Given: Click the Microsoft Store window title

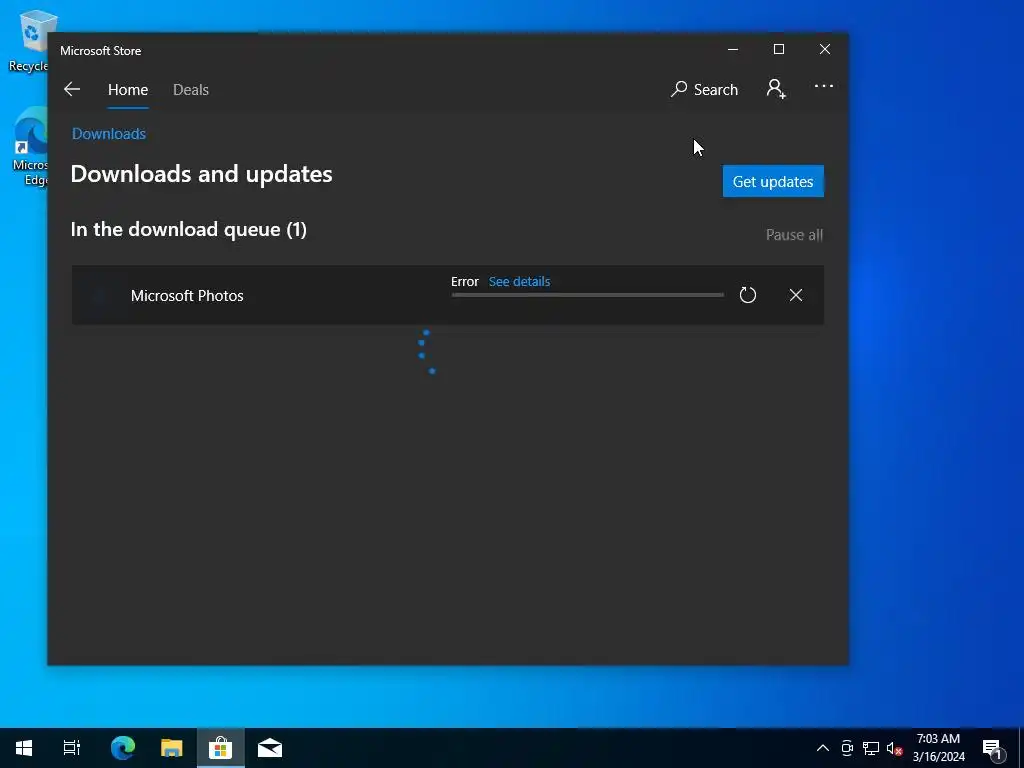Looking at the screenshot, I should (101, 51).
